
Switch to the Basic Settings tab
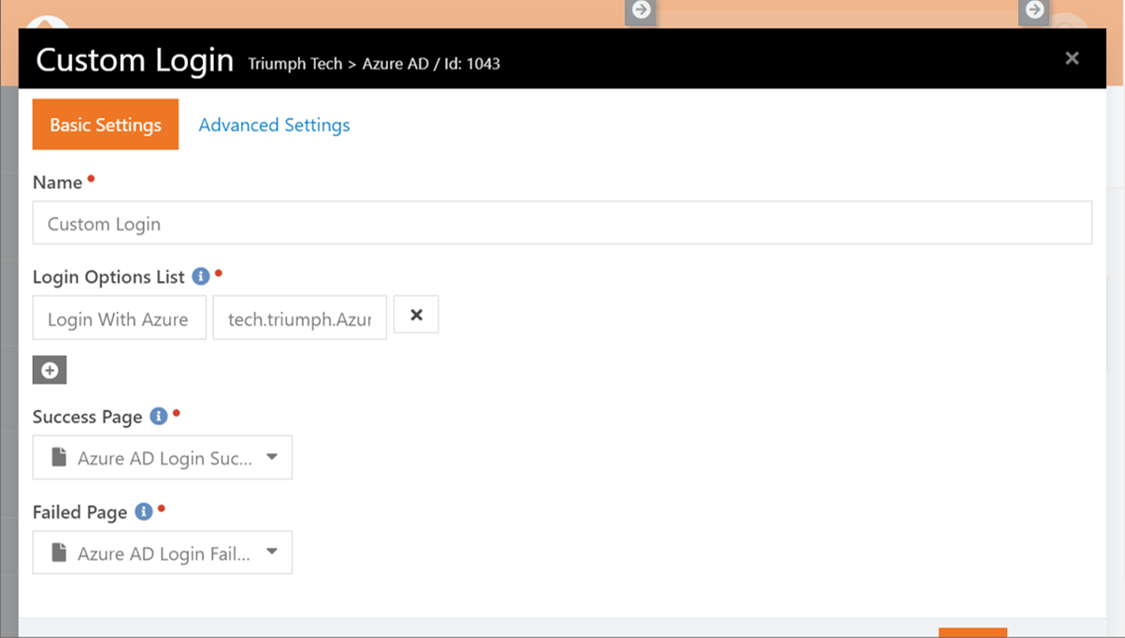click(x=105, y=124)
